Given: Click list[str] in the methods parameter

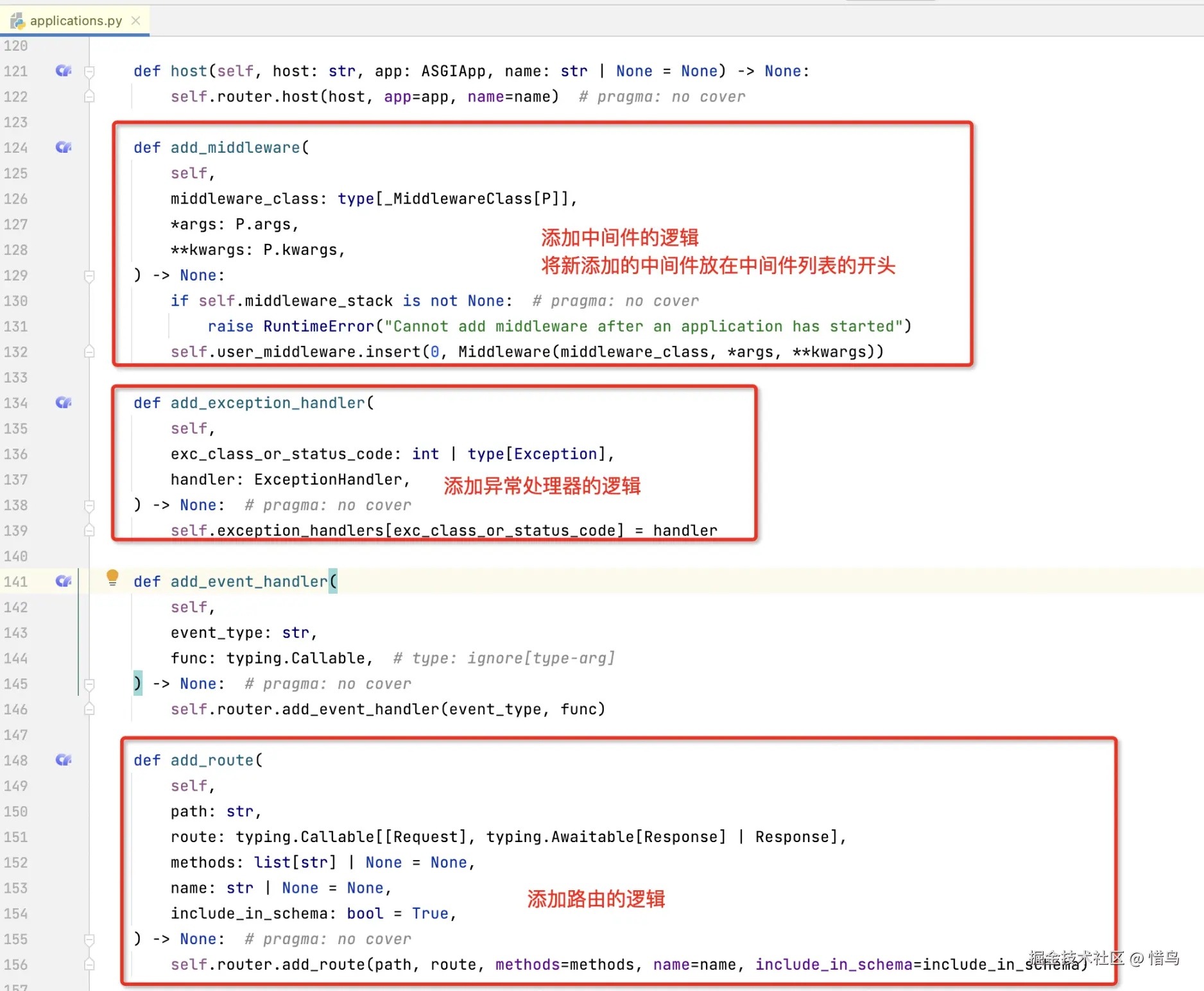Looking at the screenshot, I should pyautogui.click(x=295, y=862).
